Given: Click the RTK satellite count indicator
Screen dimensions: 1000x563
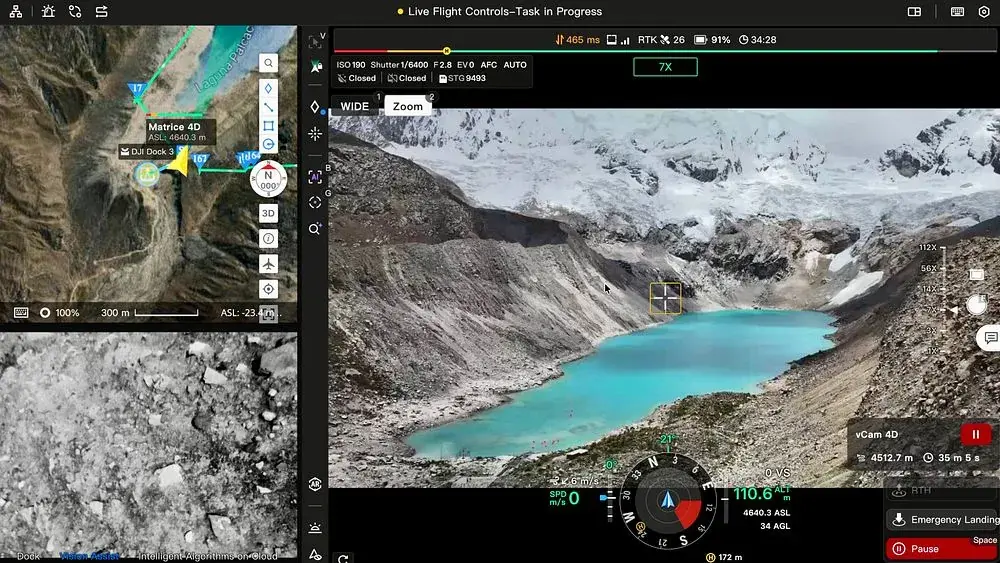Looking at the screenshot, I should [661, 40].
